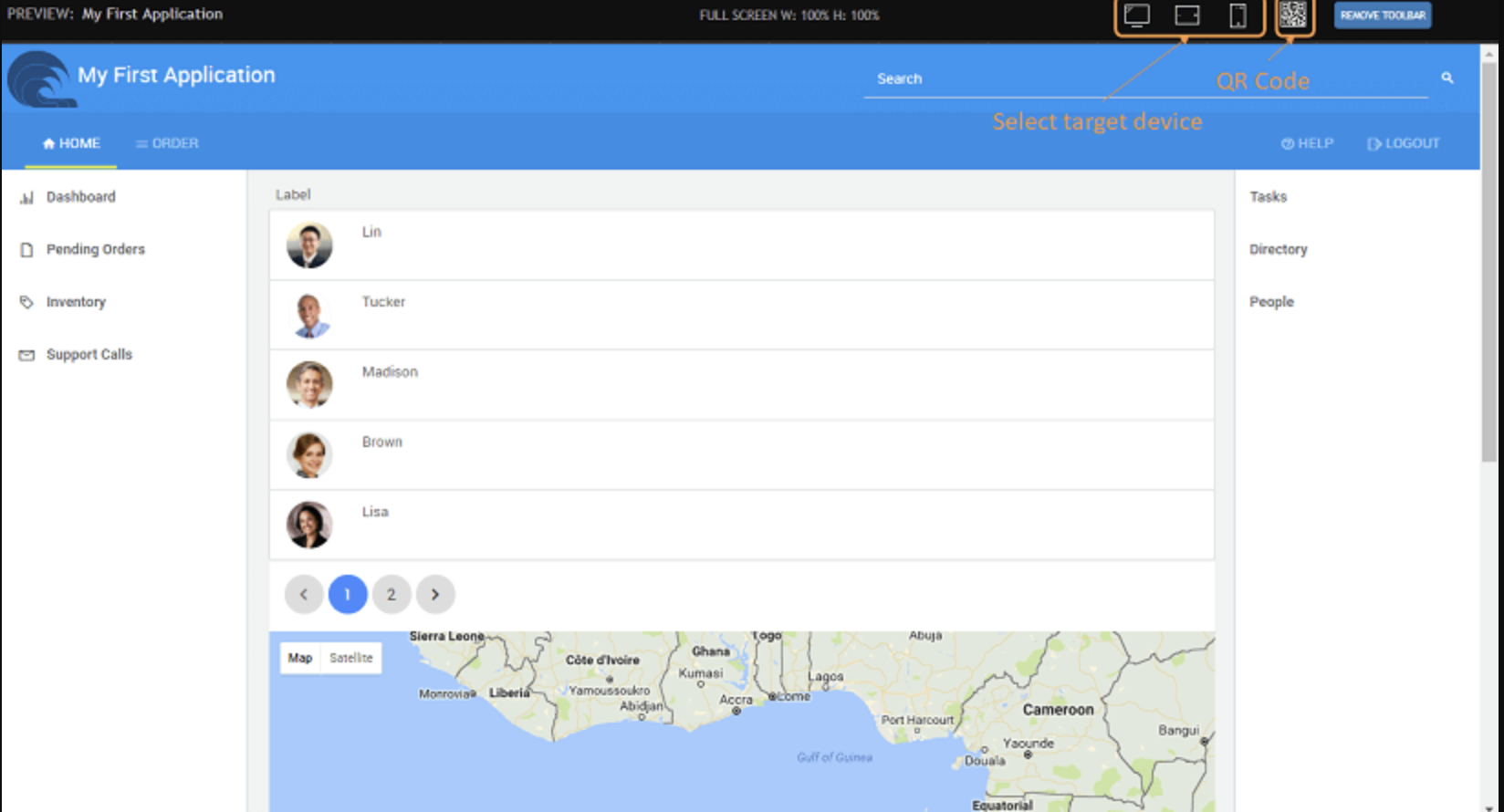Open Dashboard in the left sidebar
This screenshot has width=1504, height=812.
click(80, 197)
